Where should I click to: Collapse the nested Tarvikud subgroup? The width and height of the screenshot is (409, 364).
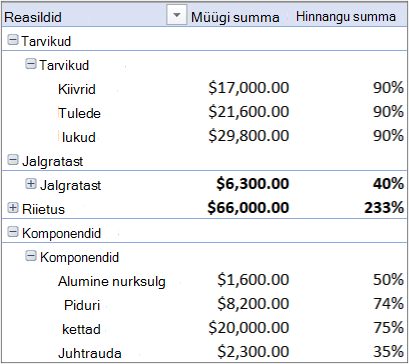[x=31, y=64]
